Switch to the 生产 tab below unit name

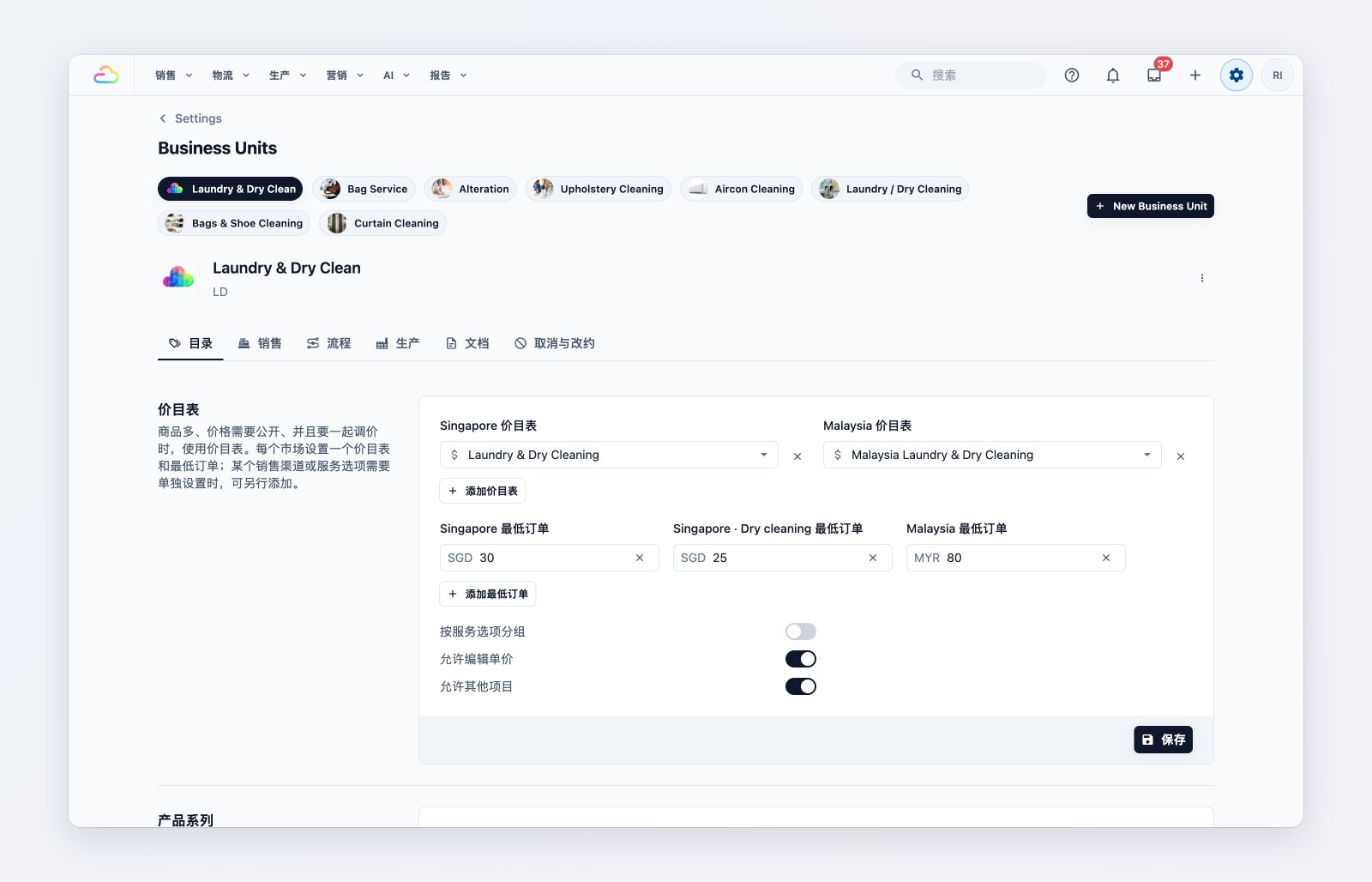398,343
